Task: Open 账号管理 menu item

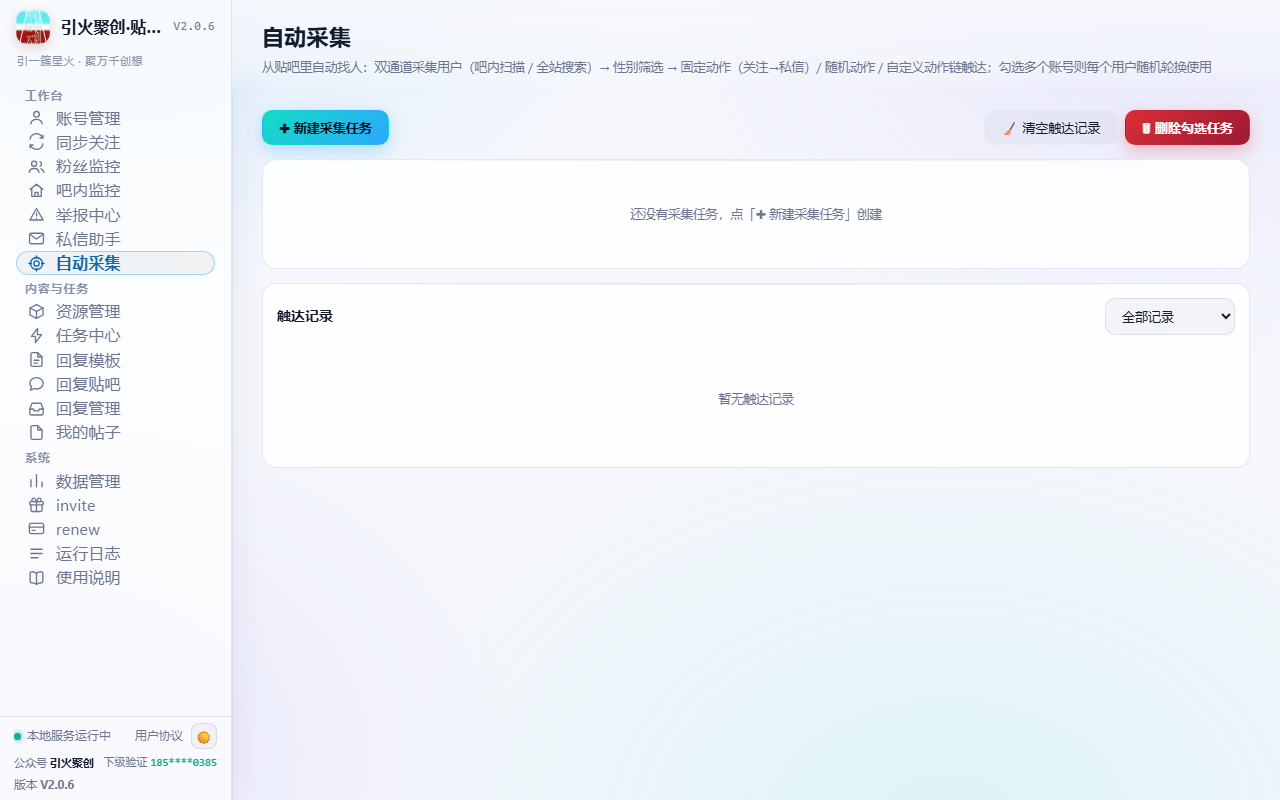Action: 115,118
